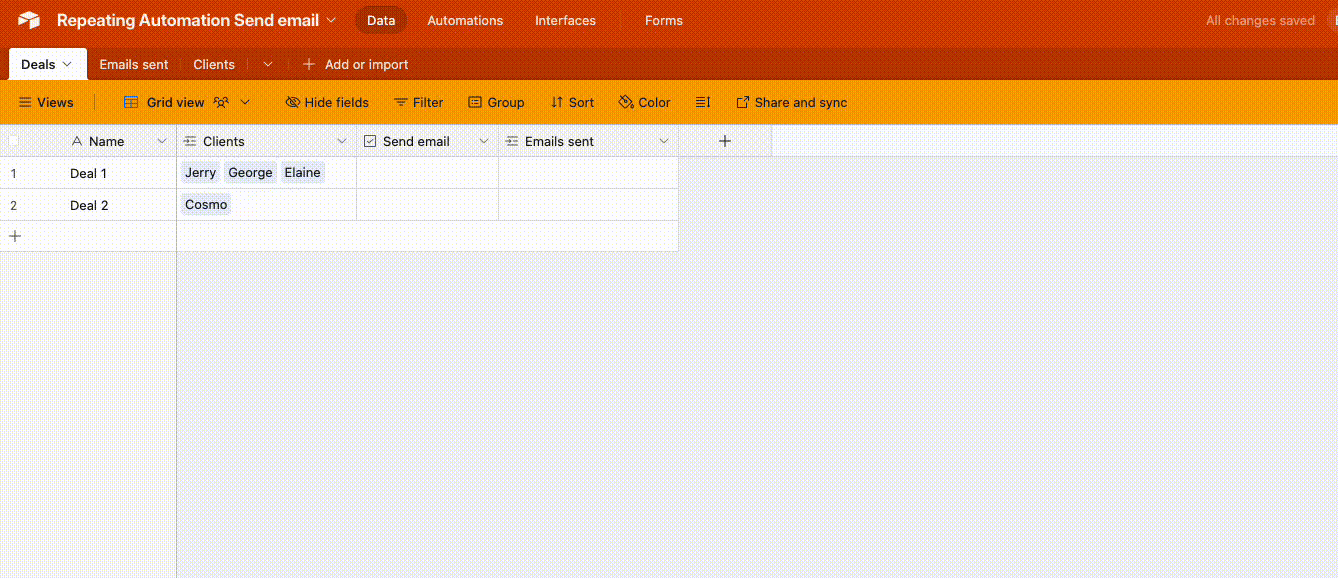The image size is (1338, 578).
Task: Select the Deals table tab
Action: [47, 64]
